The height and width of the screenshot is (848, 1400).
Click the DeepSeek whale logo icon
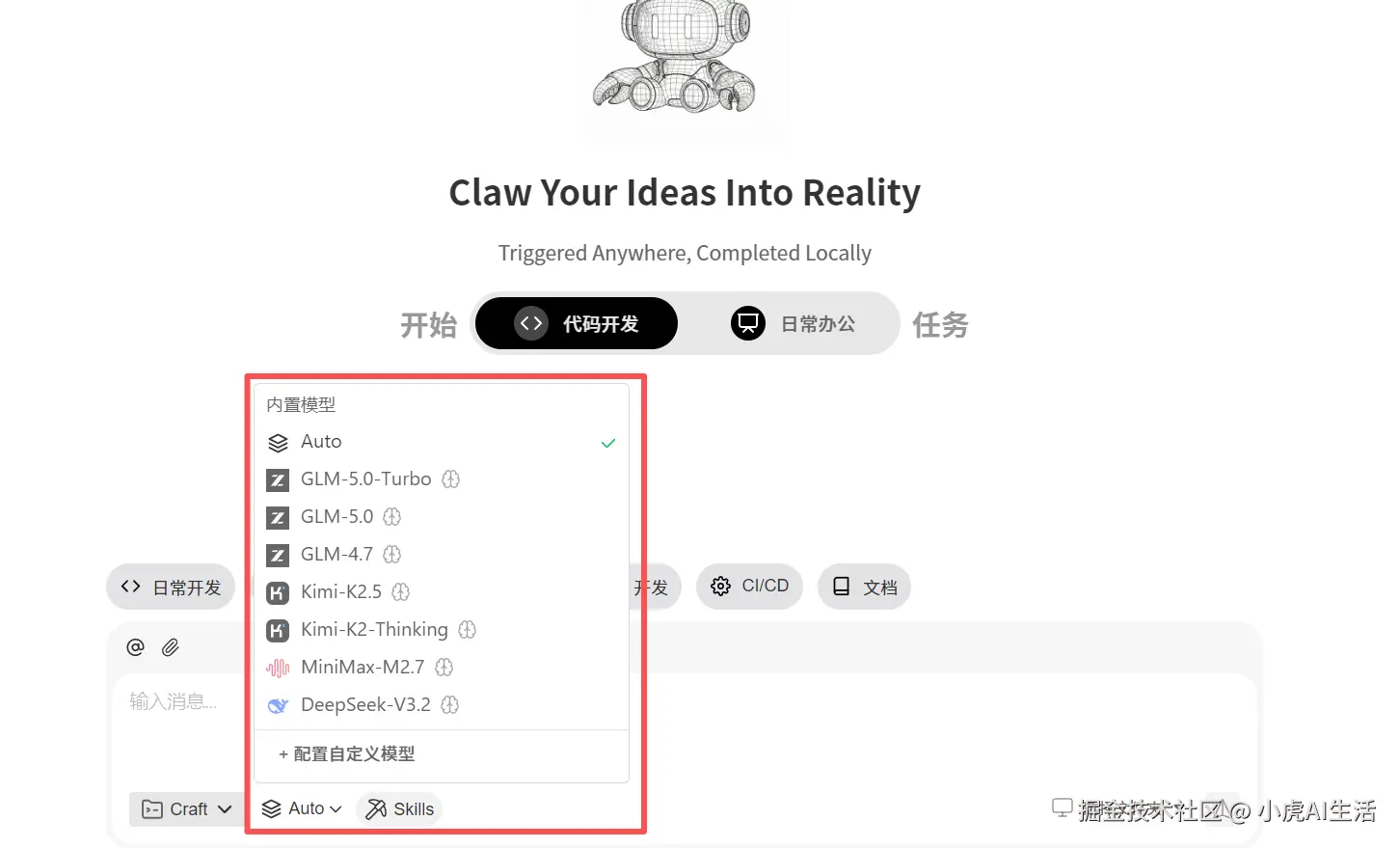(x=278, y=706)
